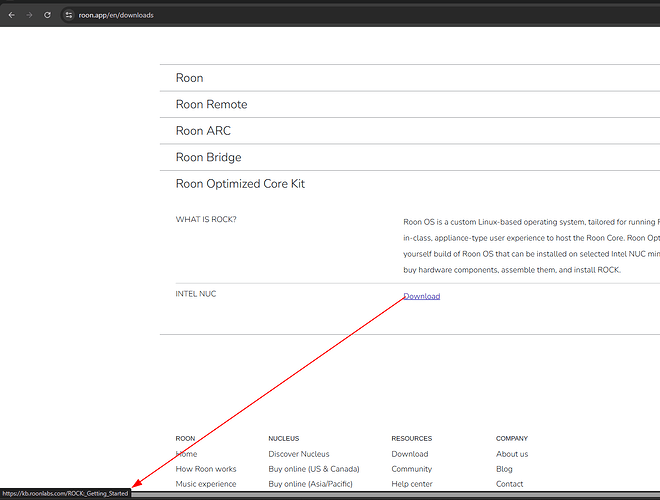Open site information icon in address bar
The width and height of the screenshot is (660, 500).
69,15
